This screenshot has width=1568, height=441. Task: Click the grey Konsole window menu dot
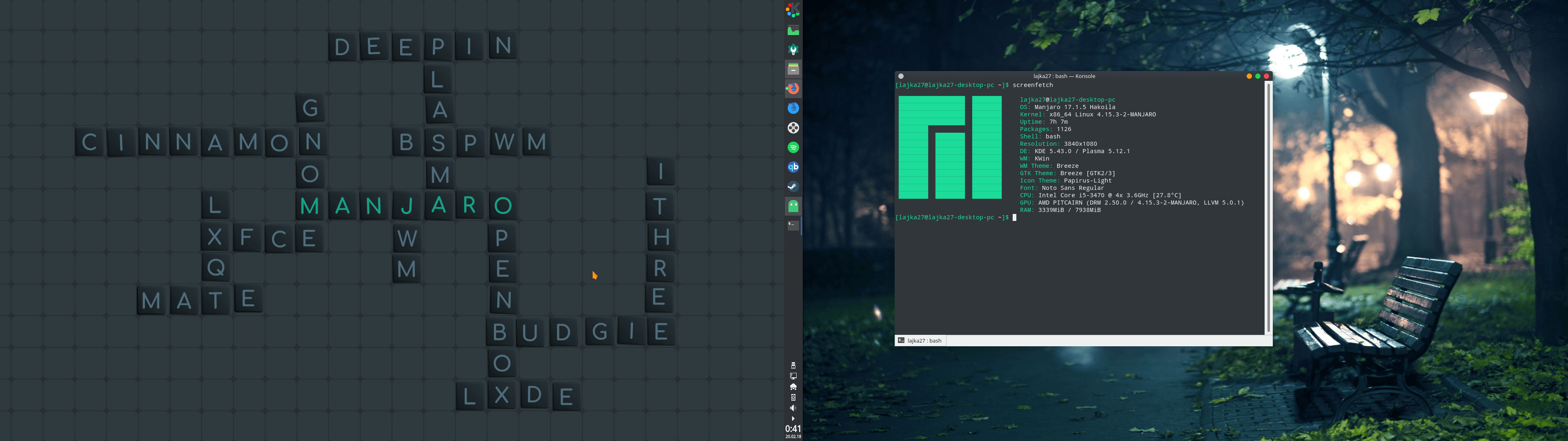pos(901,76)
